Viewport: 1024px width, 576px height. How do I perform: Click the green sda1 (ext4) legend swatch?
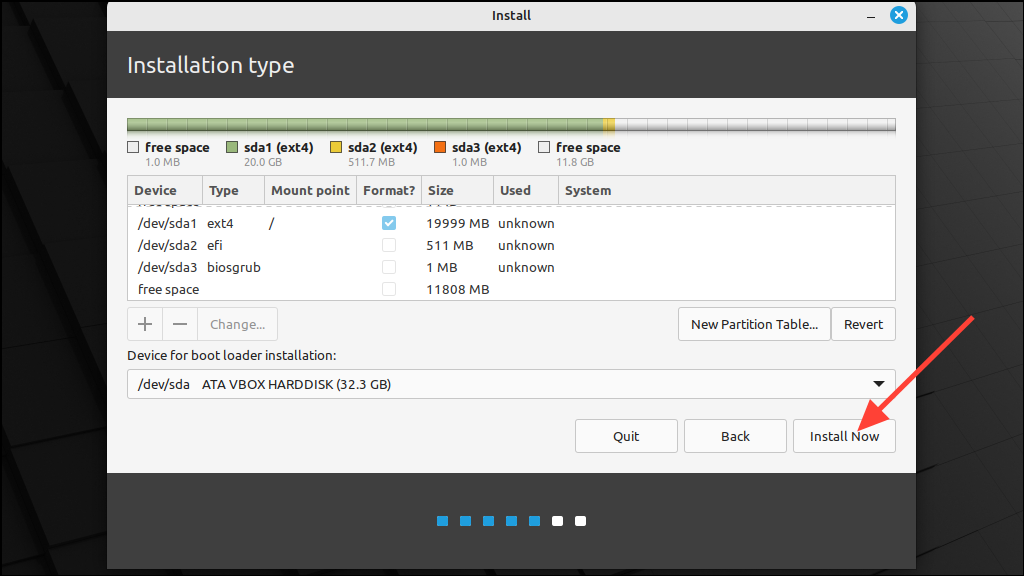[231, 147]
